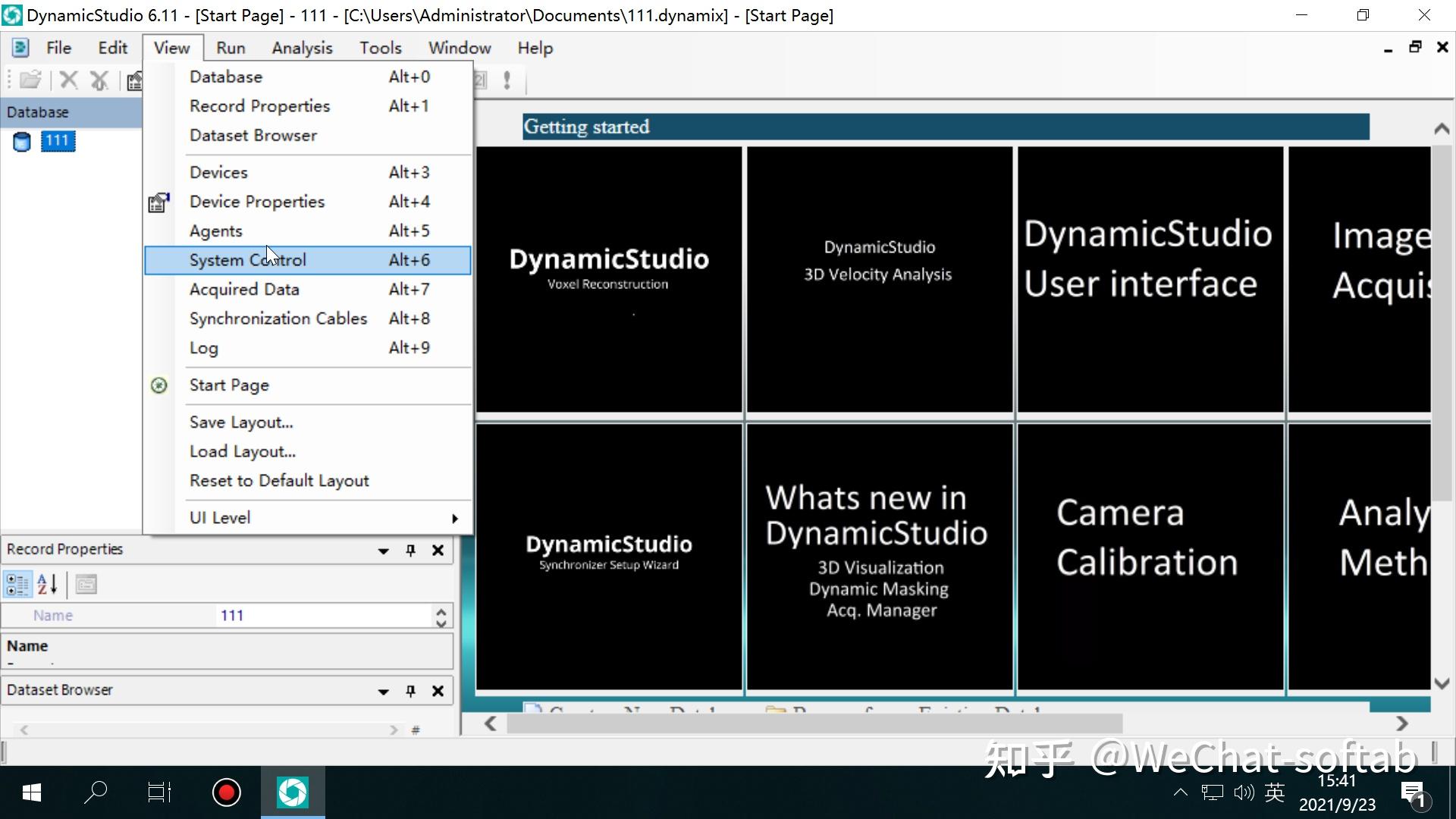
Task: Click the right arrow to browse tiles
Action: pyautogui.click(x=1402, y=723)
